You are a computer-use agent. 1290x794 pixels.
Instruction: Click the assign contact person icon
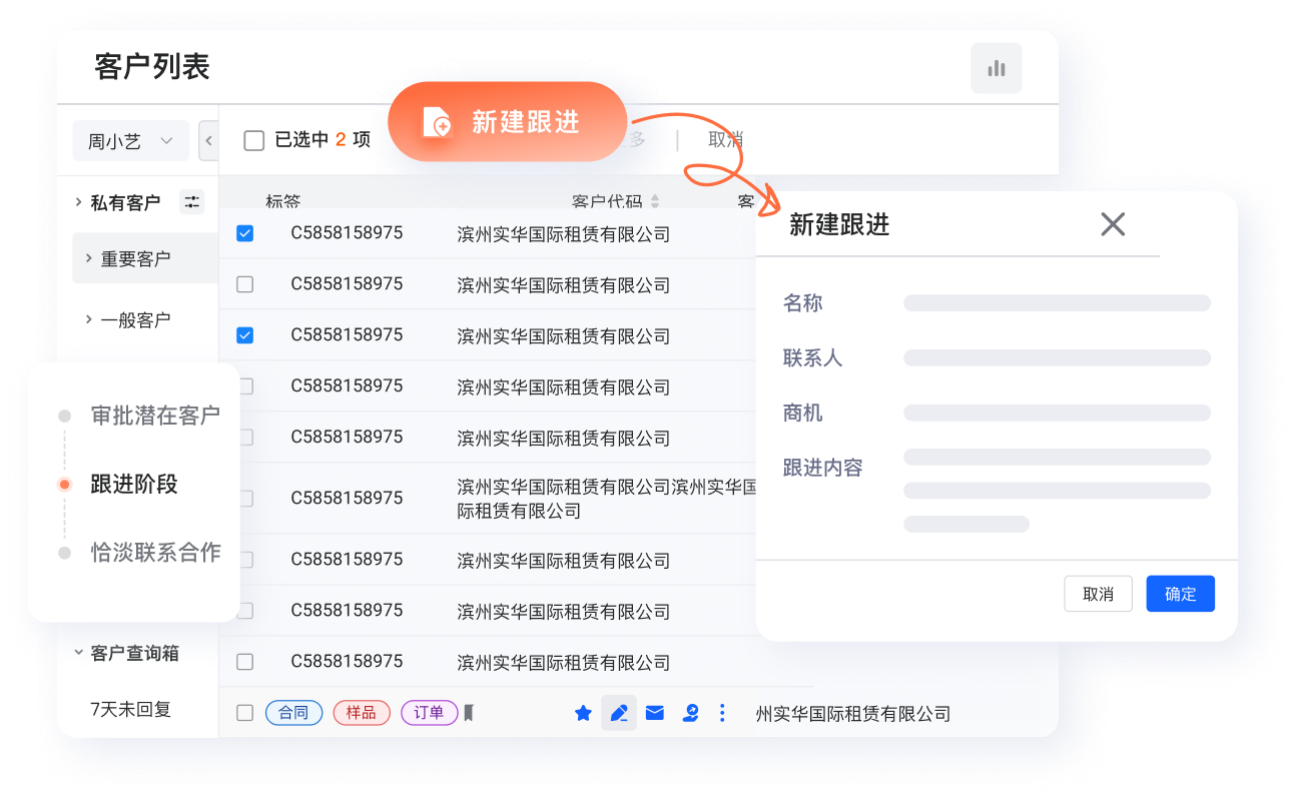click(690, 713)
